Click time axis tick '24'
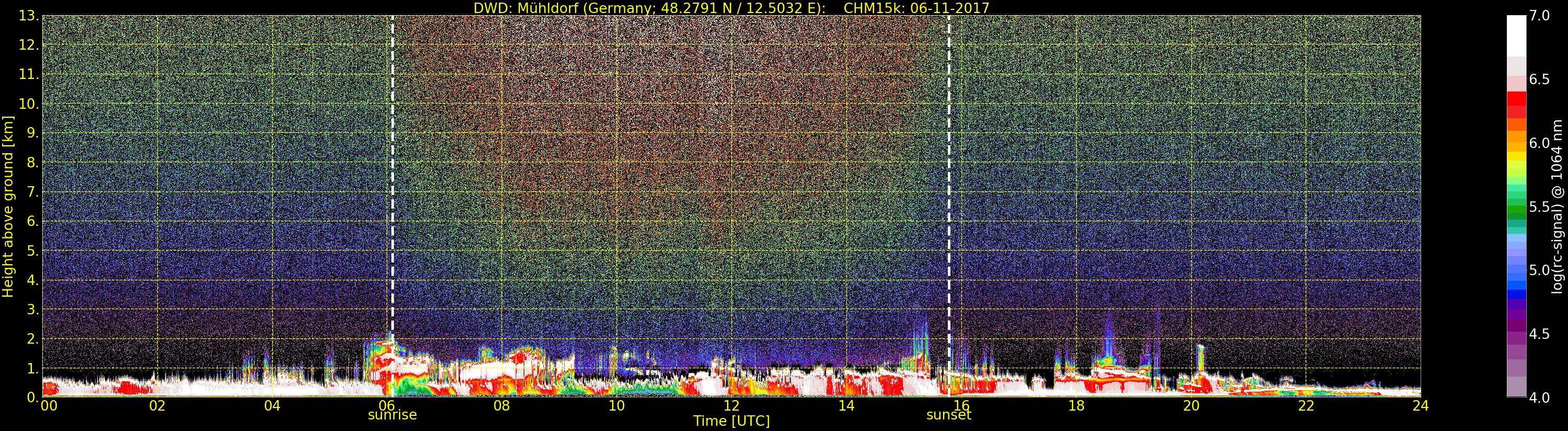Image resolution: width=1568 pixels, height=431 pixels. coord(1420,405)
